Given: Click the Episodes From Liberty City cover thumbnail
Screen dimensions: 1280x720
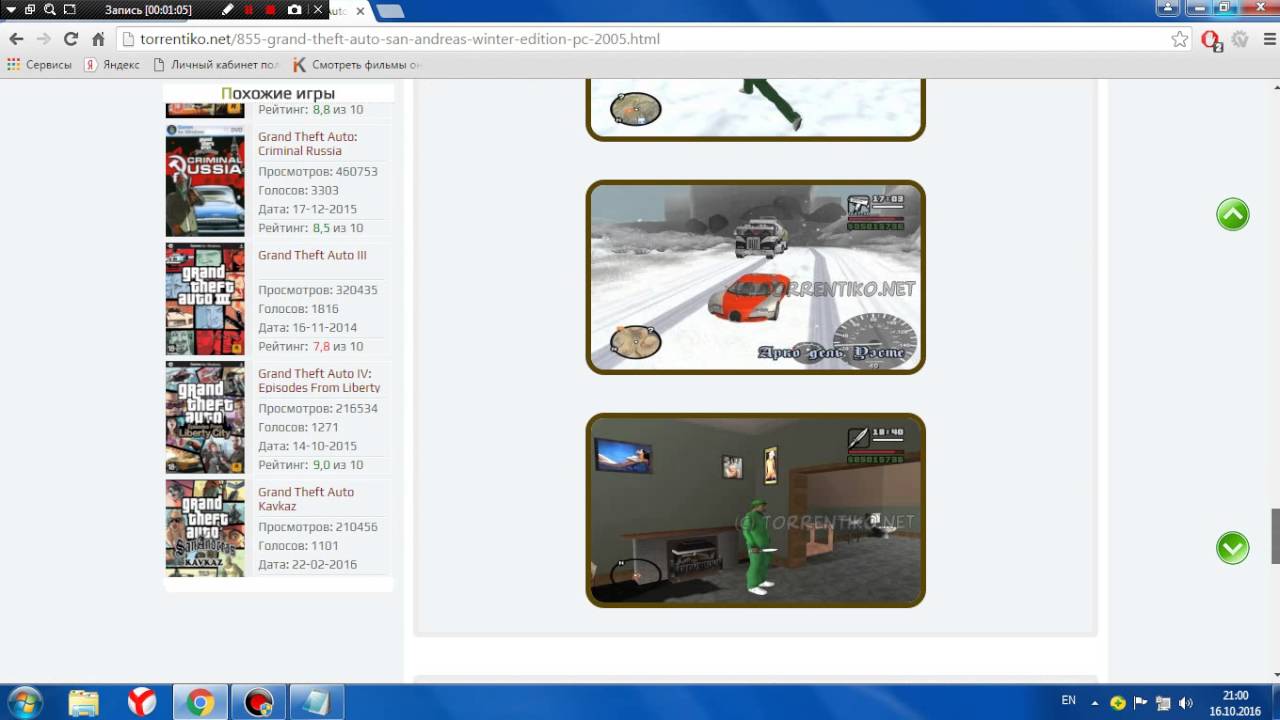Looking at the screenshot, I should [205, 417].
